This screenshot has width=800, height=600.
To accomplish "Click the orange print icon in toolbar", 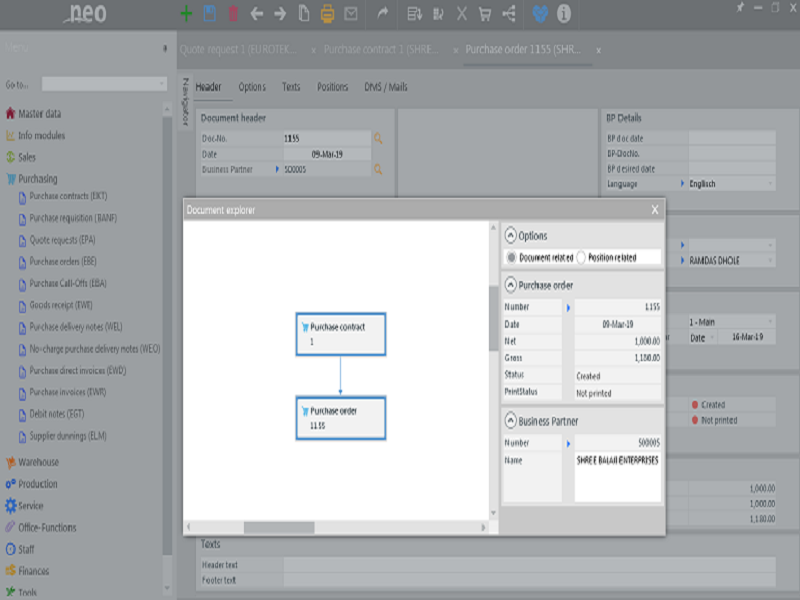I will (x=327, y=14).
